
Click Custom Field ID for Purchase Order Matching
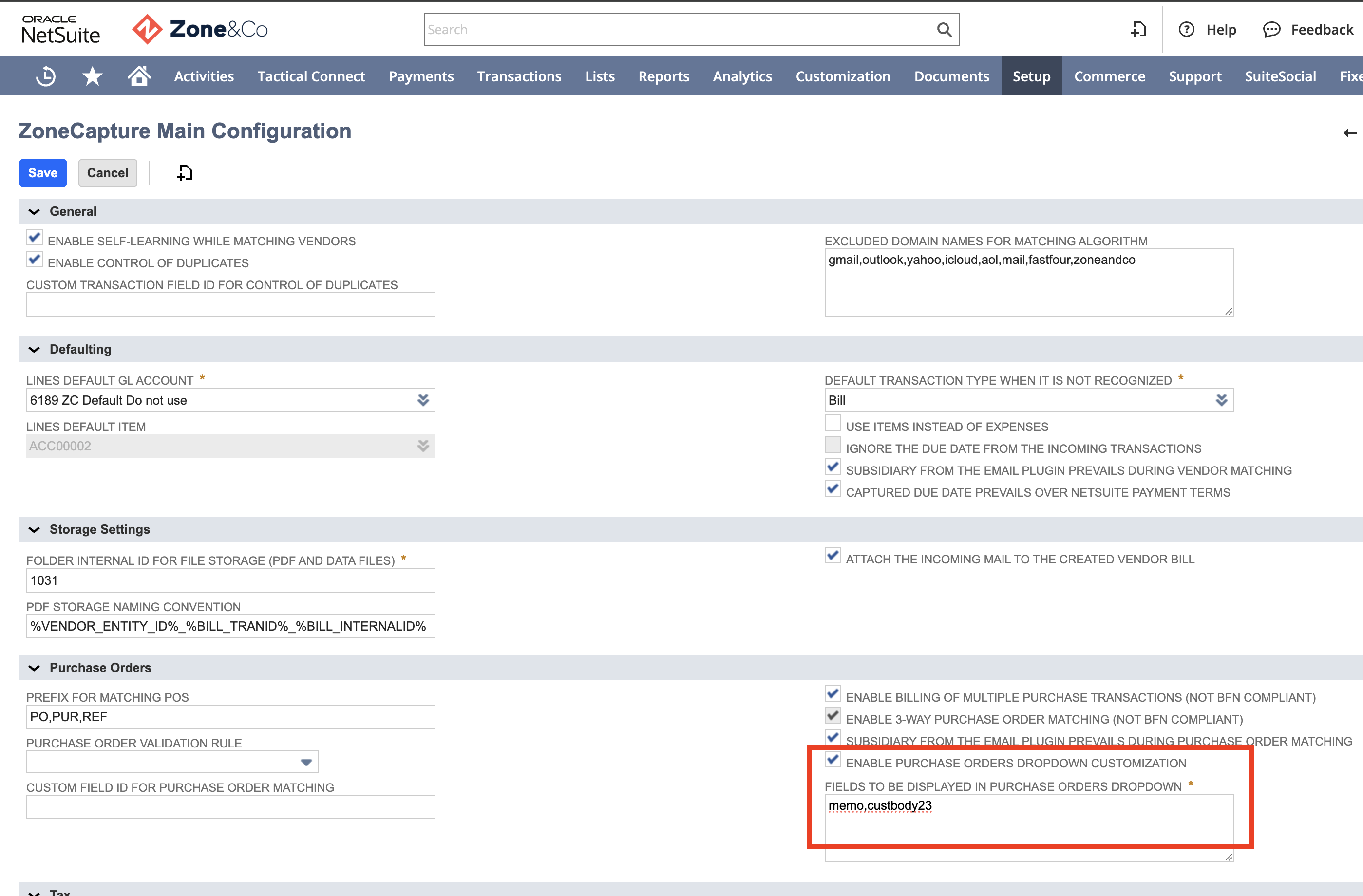coord(231,807)
